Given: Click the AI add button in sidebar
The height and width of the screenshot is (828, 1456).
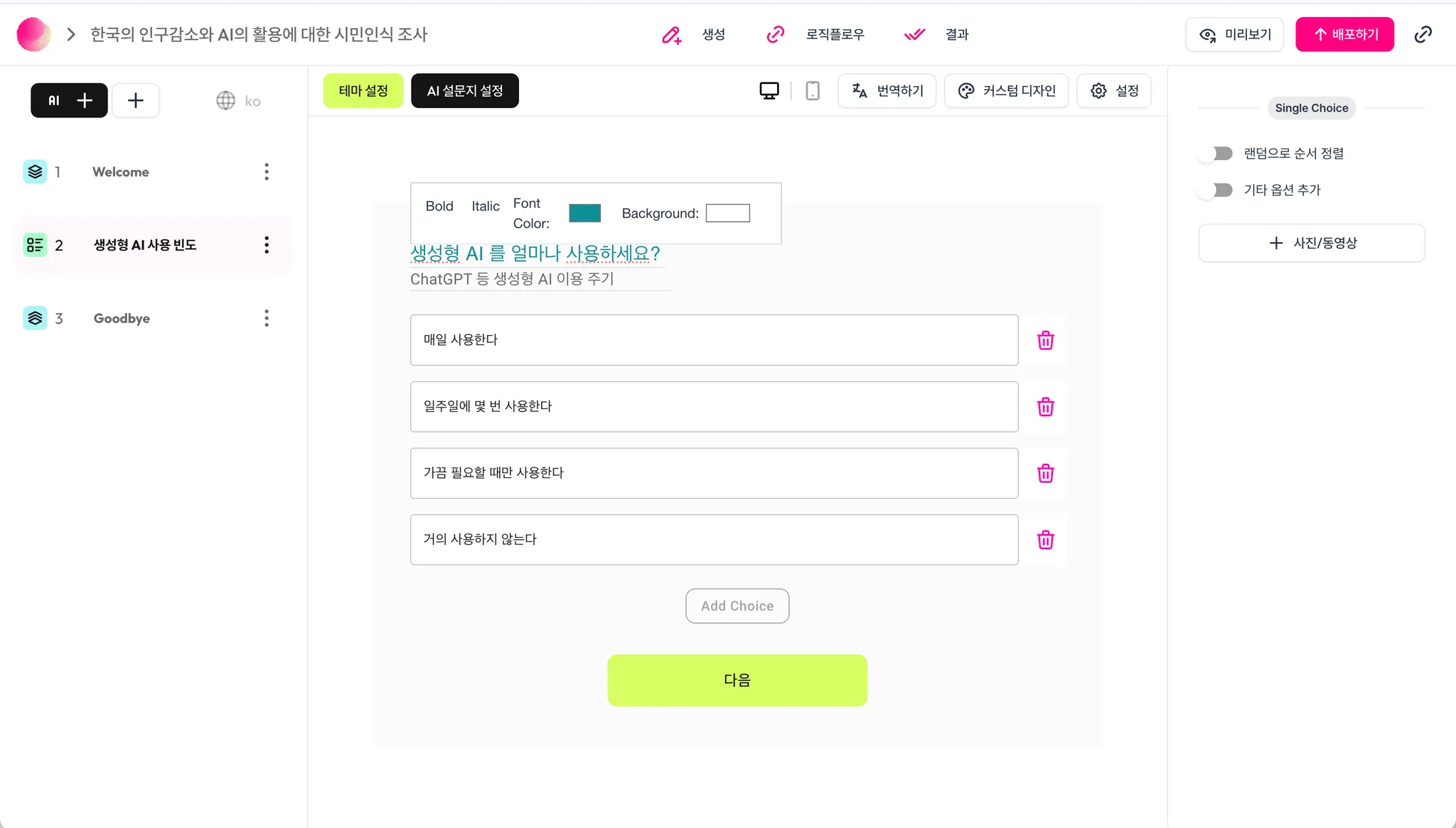Looking at the screenshot, I should (69, 100).
